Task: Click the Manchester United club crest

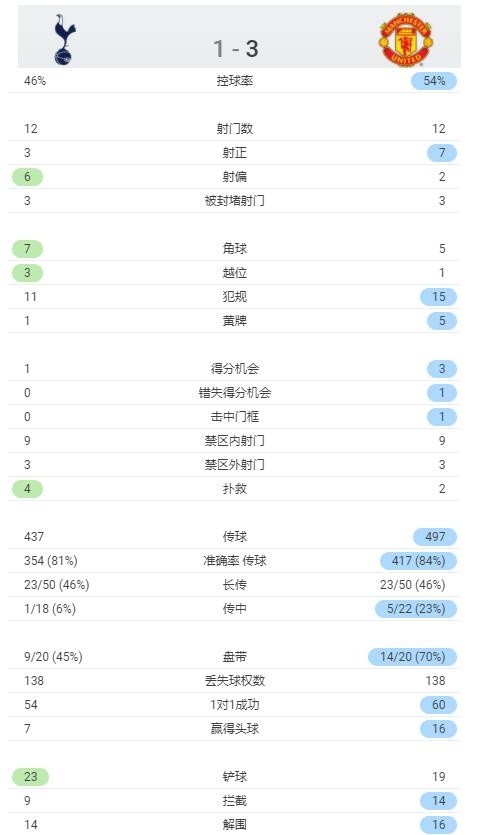Action: point(406,40)
